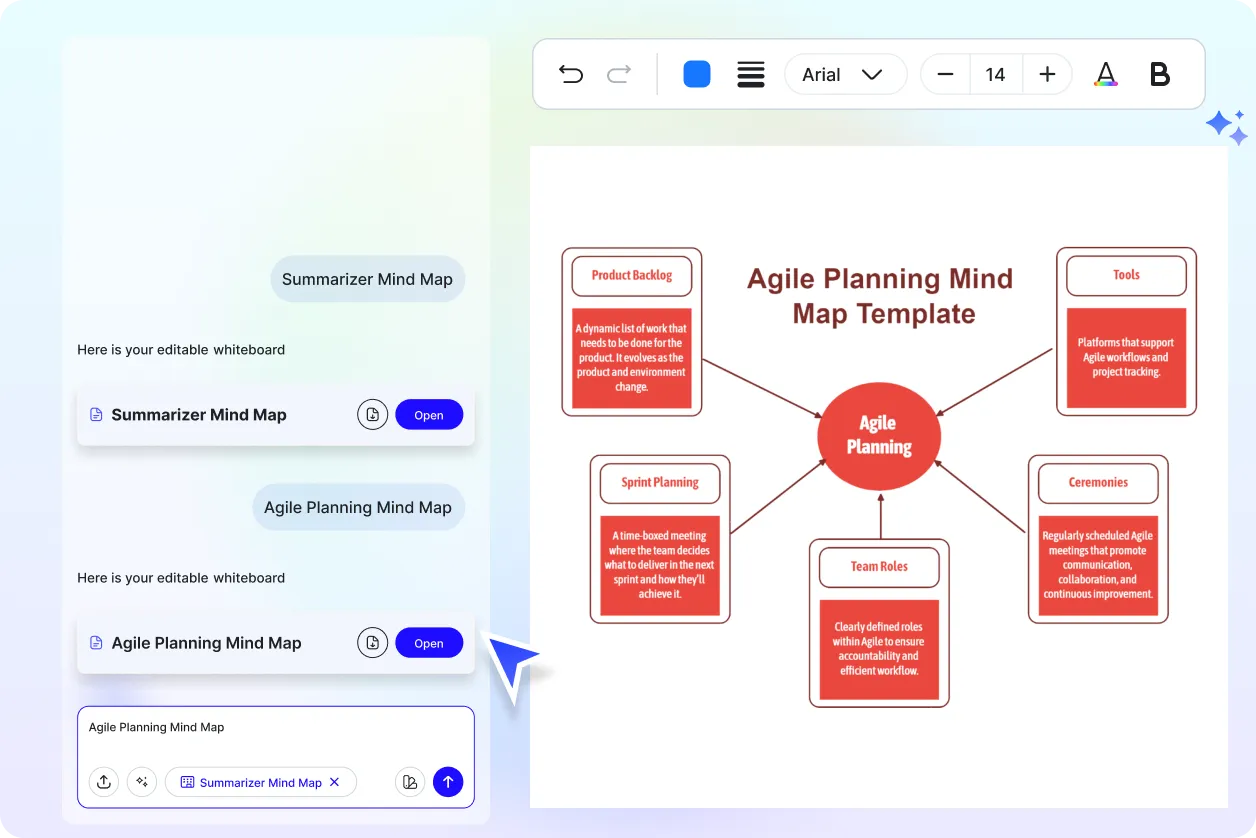Select the Ceremonies description red box
The height and width of the screenshot is (838, 1256).
[x=1098, y=565]
